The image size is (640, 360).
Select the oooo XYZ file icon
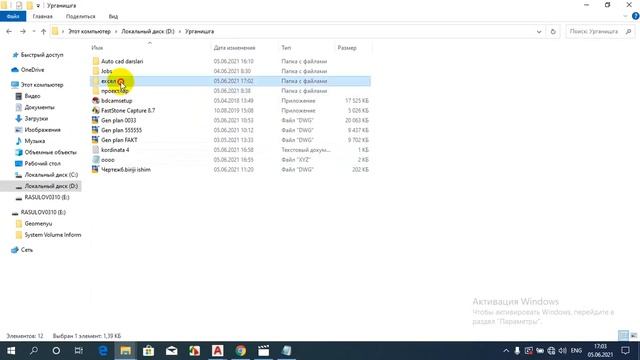tap(96, 160)
